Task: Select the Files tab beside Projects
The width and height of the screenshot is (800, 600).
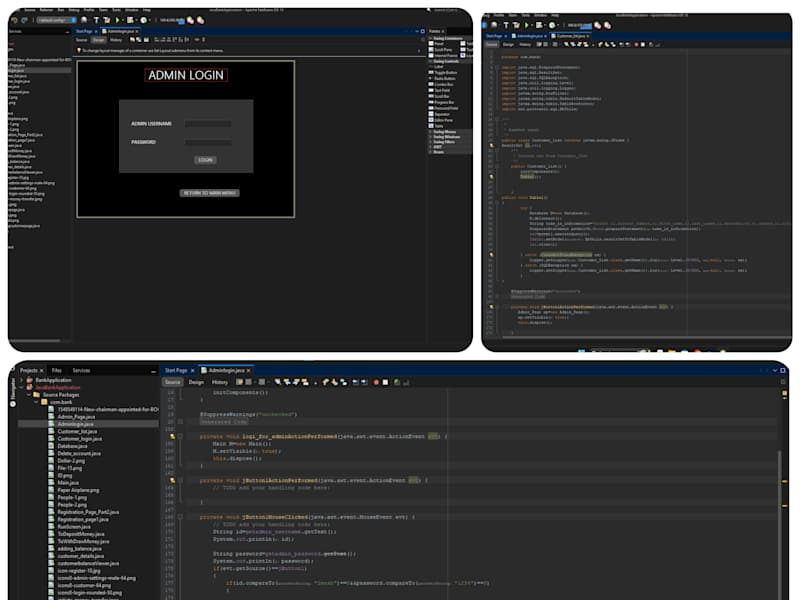Action: (57, 370)
